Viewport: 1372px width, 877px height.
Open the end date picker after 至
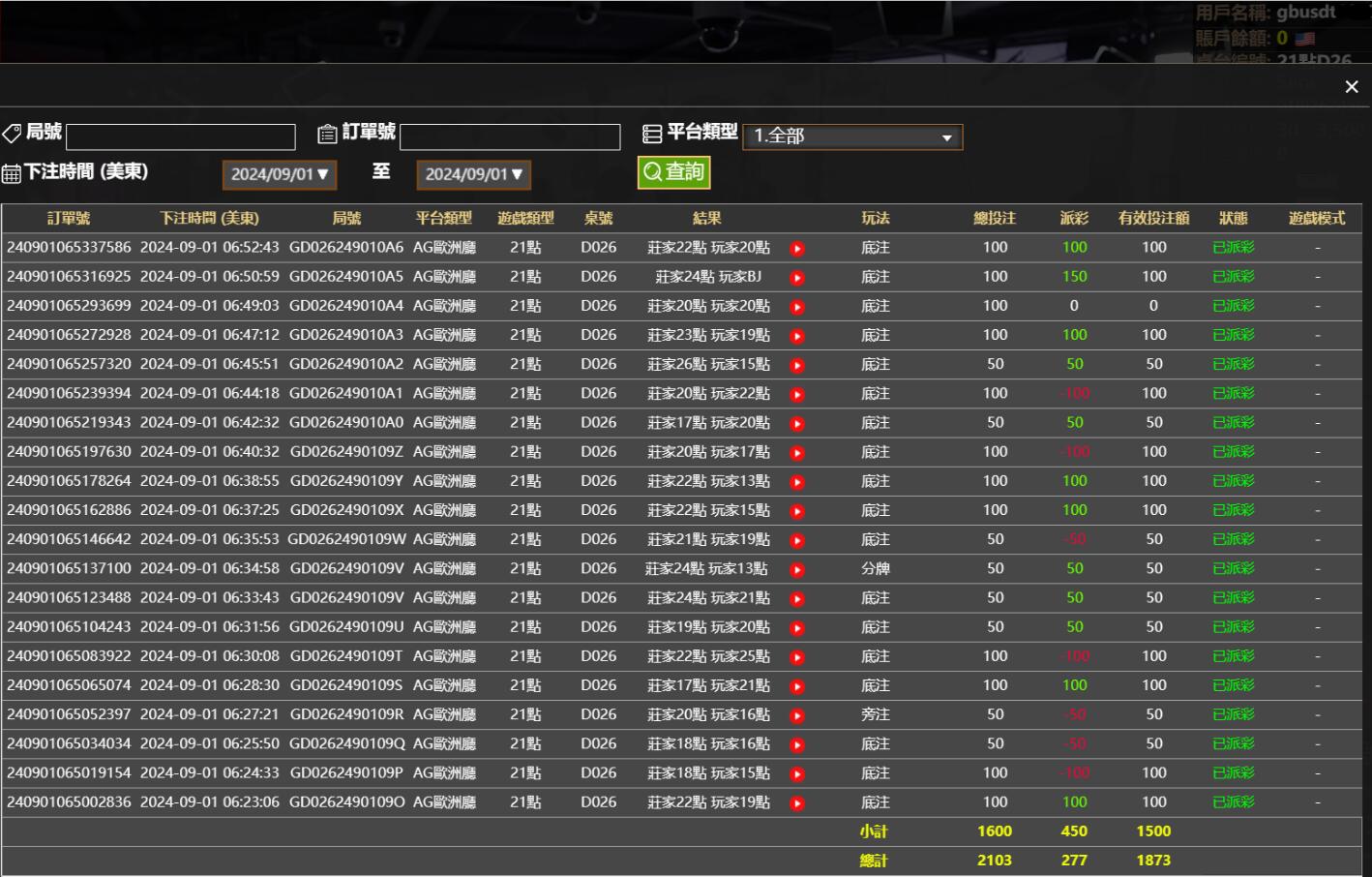coord(473,174)
